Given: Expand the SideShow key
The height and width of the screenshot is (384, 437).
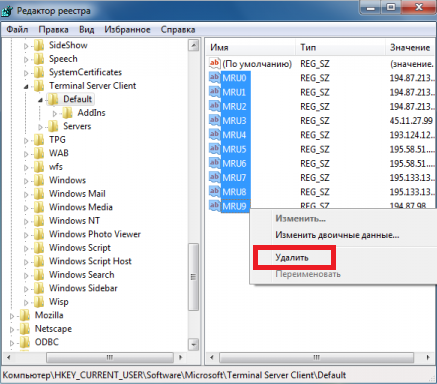Looking at the screenshot, I should (x=26, y=46).
